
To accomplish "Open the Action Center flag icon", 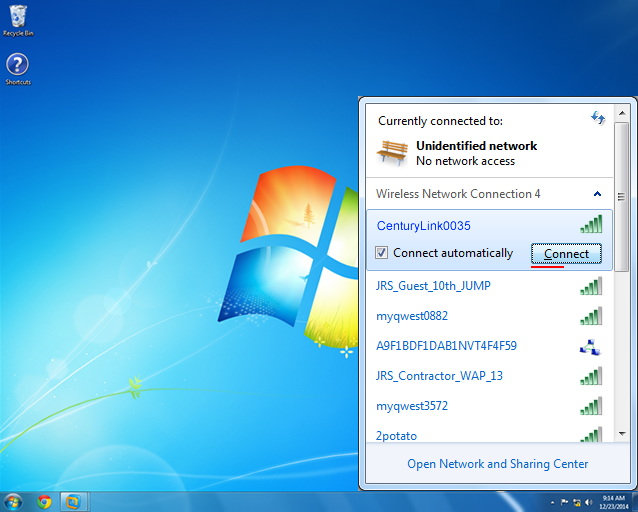I will coord(564,502).
